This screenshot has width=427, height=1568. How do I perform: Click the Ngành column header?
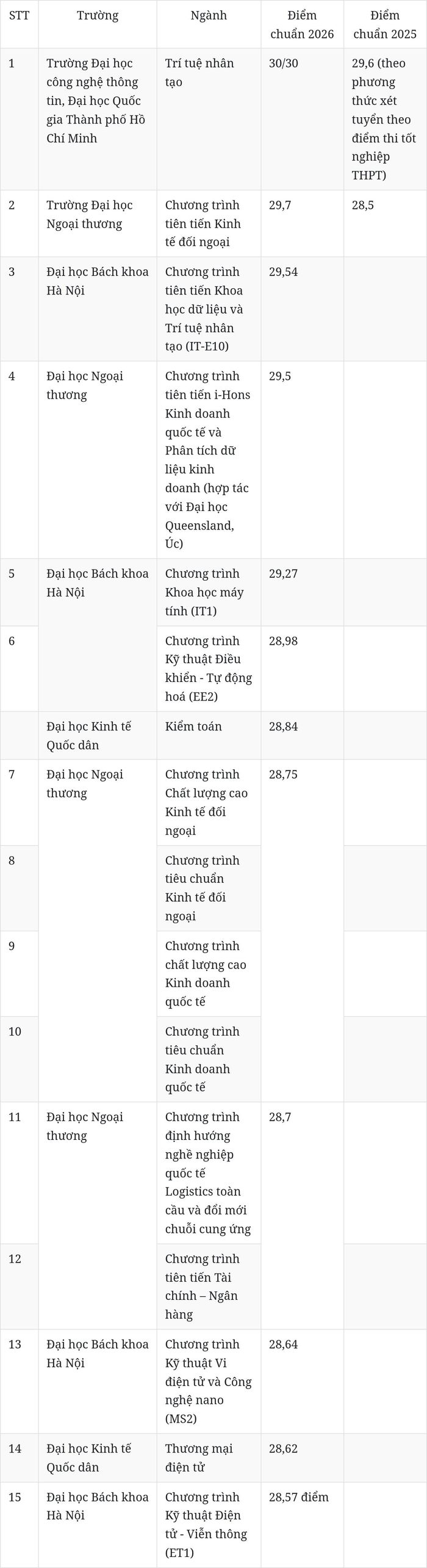point(209,24)
